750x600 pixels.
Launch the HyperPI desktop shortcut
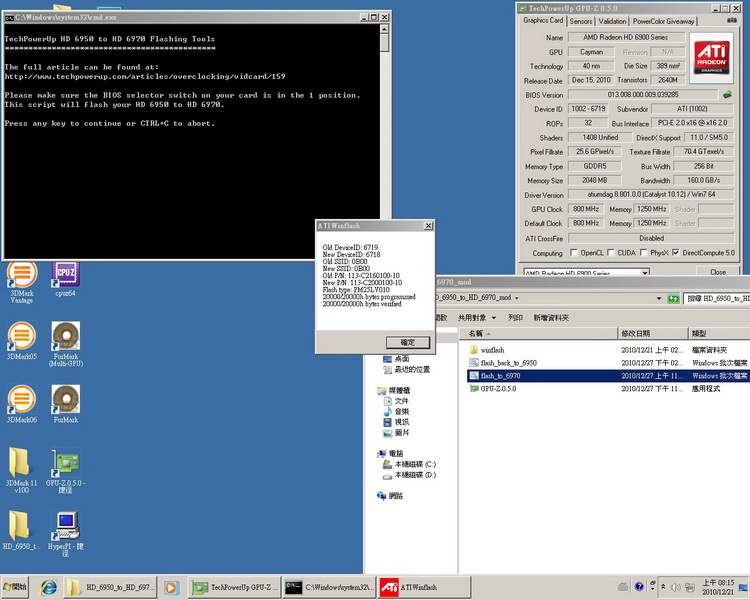tap(66, 534)
